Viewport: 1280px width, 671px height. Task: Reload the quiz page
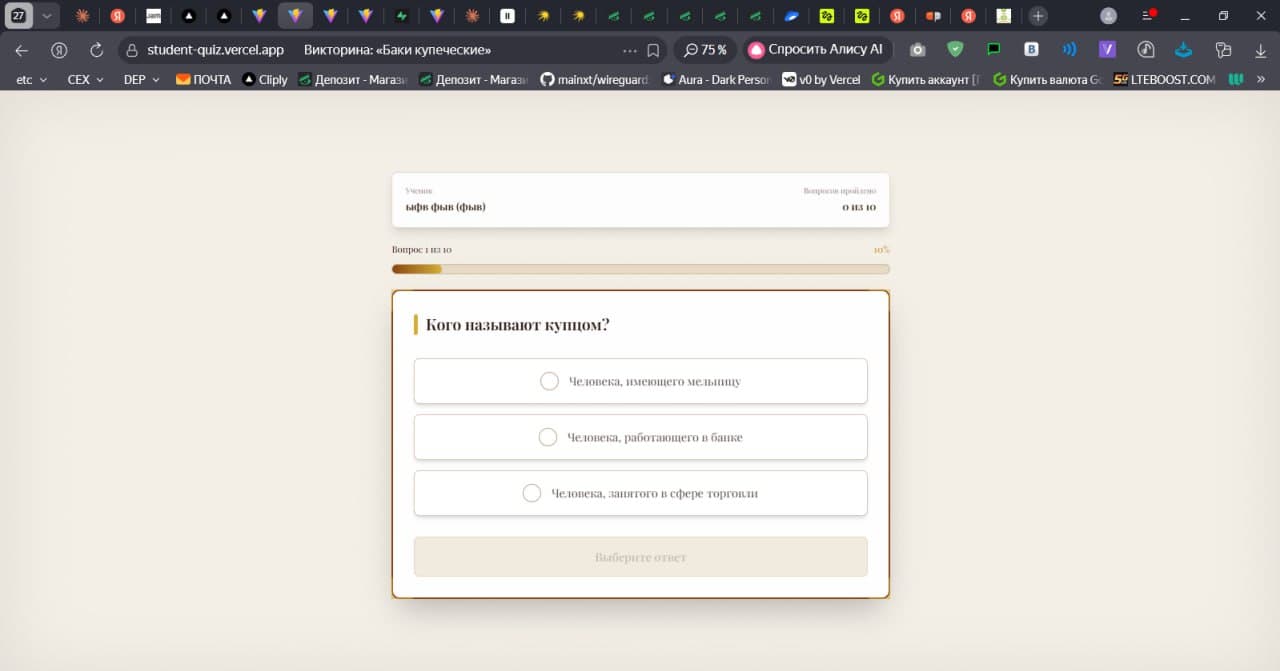[96, 50]
